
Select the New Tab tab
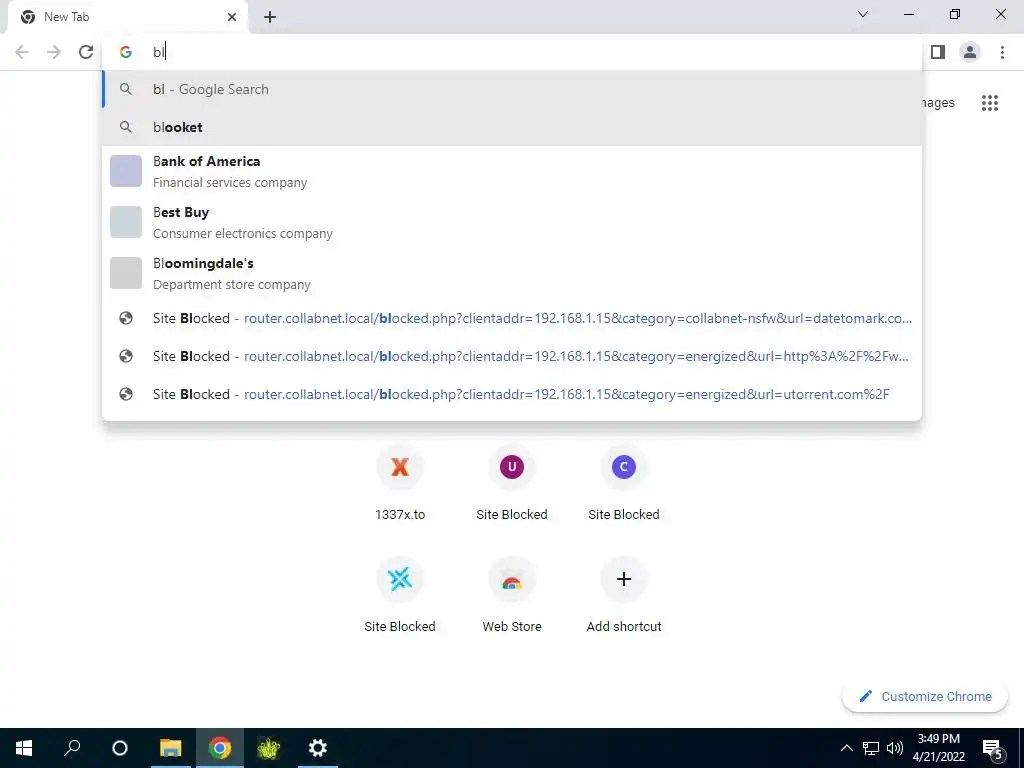tap(128, 17)
